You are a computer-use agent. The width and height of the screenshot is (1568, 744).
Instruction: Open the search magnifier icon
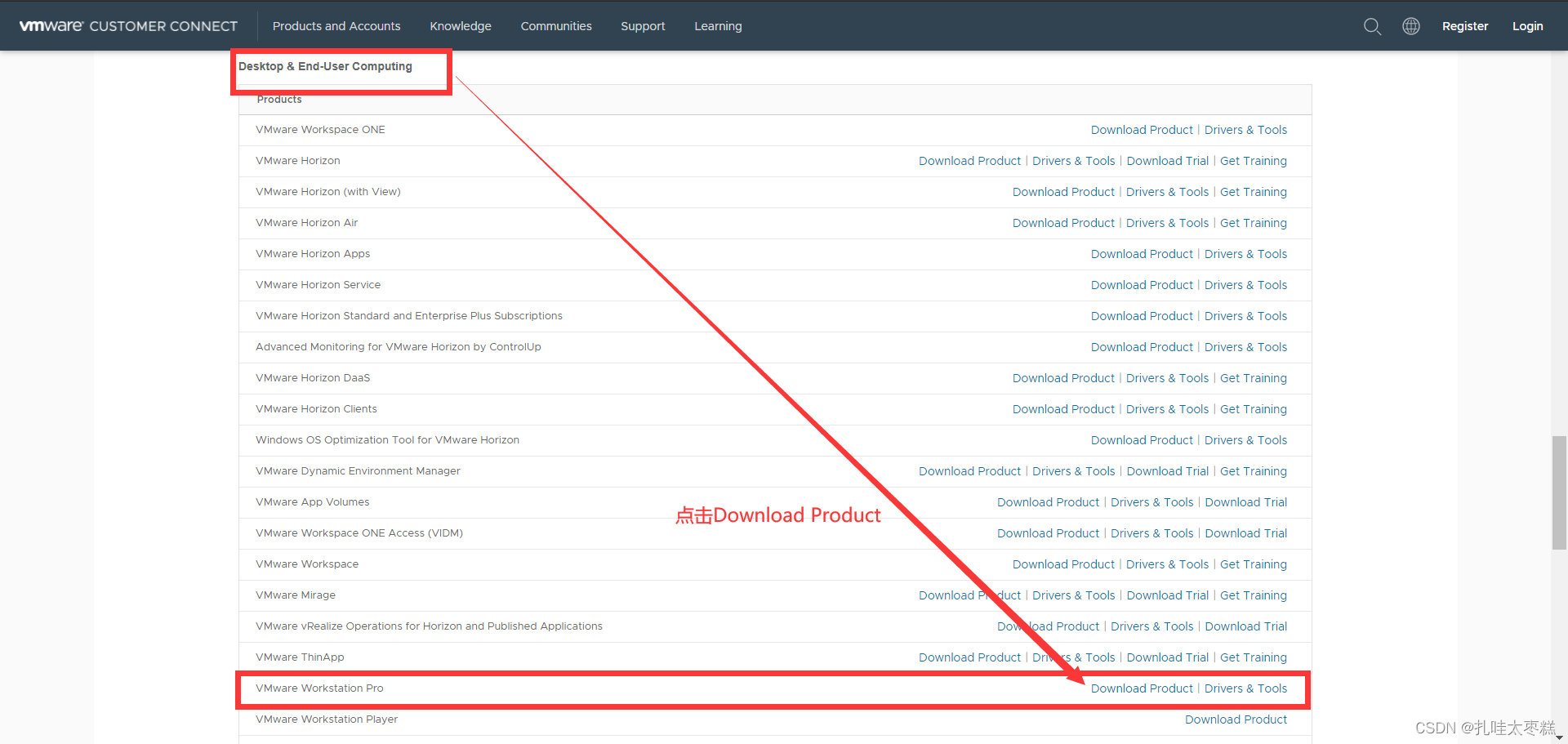point(1372,26)
